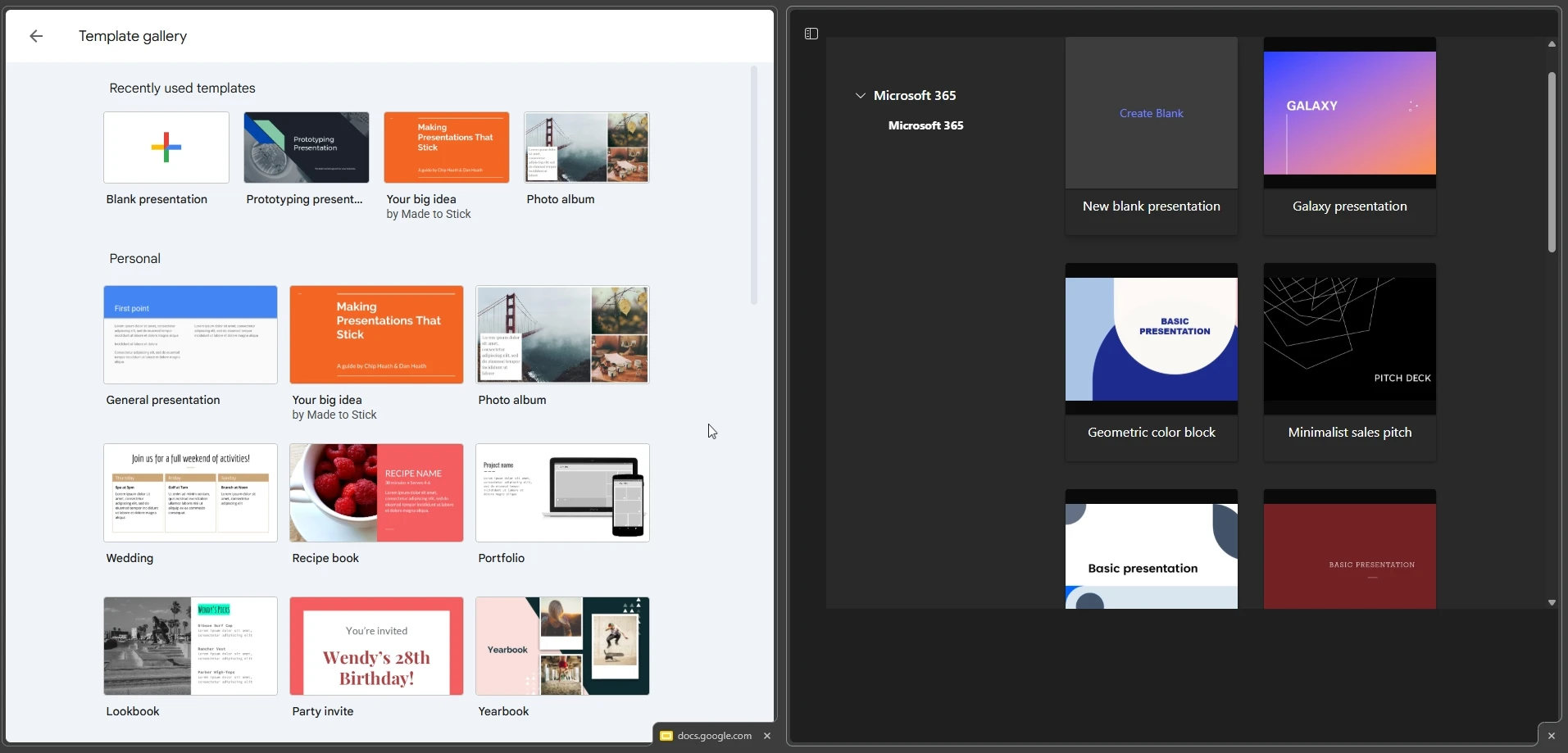Click the 'by Made to Stick' text under Personal
Viewport: 1568px width, 753px height.
tap(334, 415)
